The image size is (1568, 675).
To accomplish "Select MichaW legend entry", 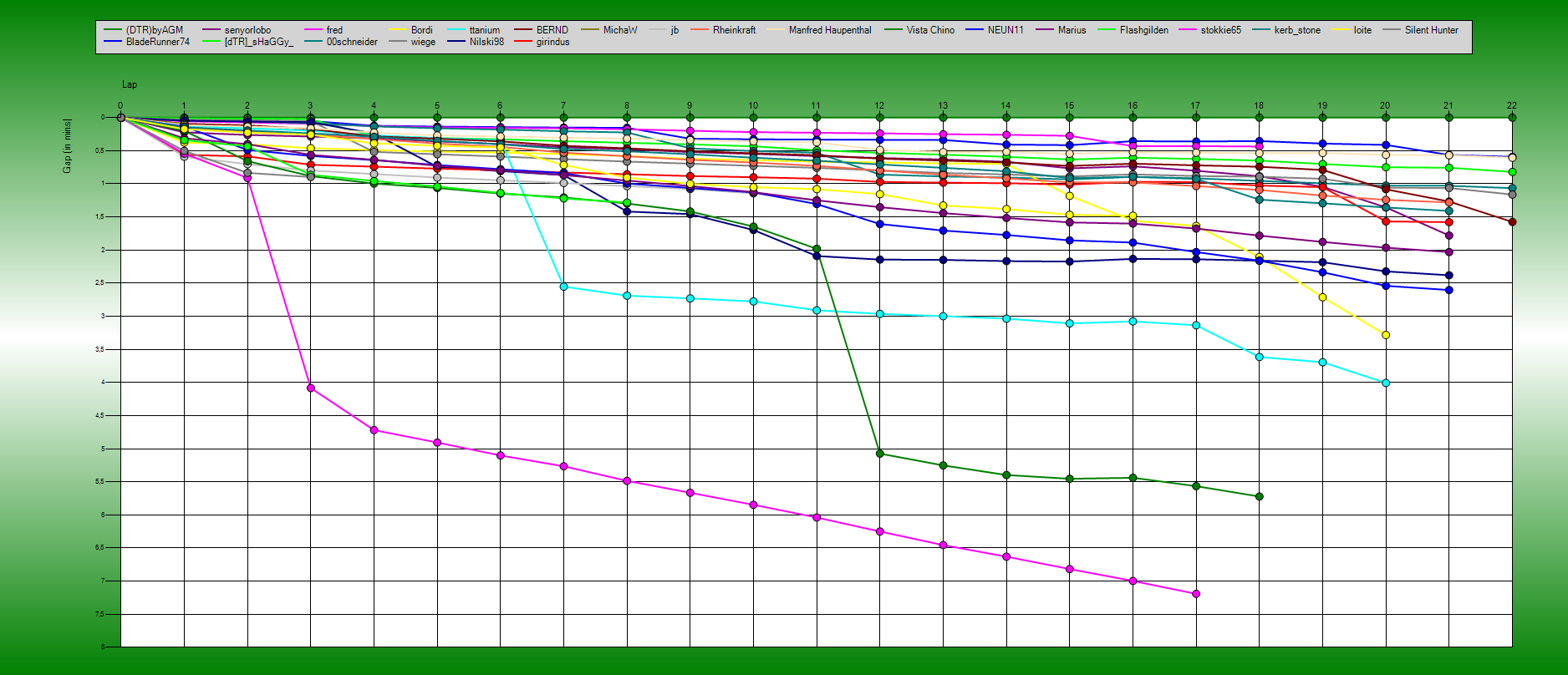I will [x=608, y=30].
